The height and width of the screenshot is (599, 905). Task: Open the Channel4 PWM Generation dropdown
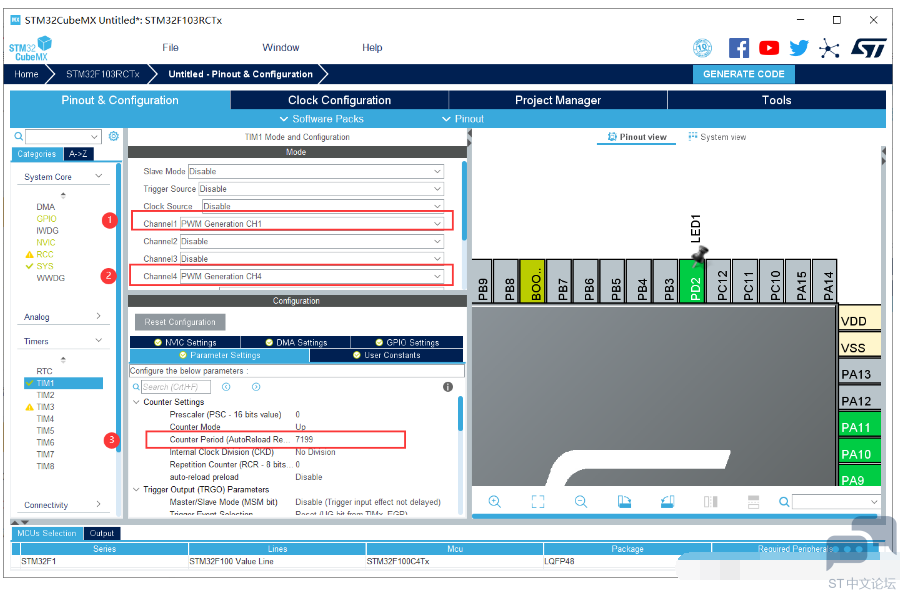(x=312, y=276)
